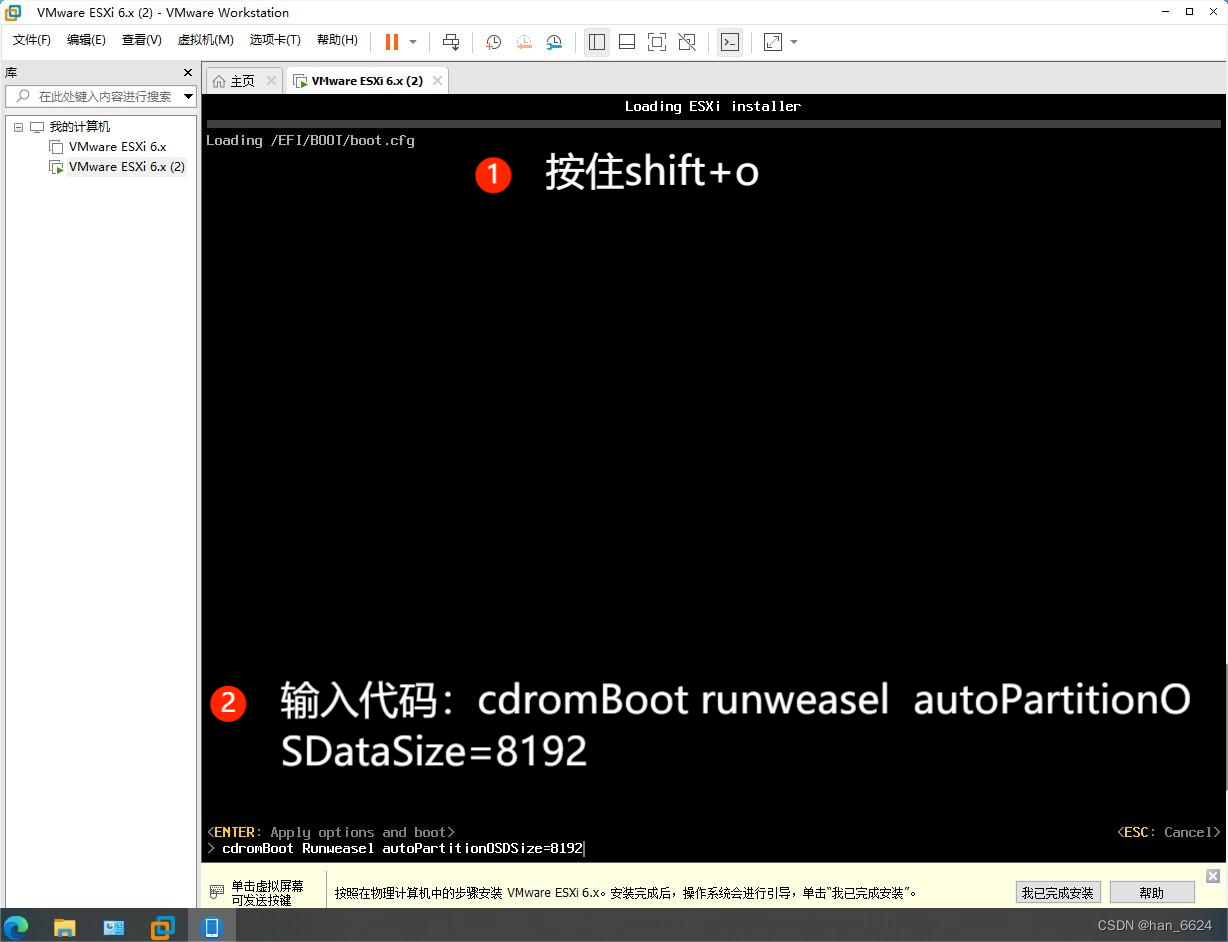Open the 帮助(H) menu
This screenshot has height=942, width=1228.
(x=337, y=40)
